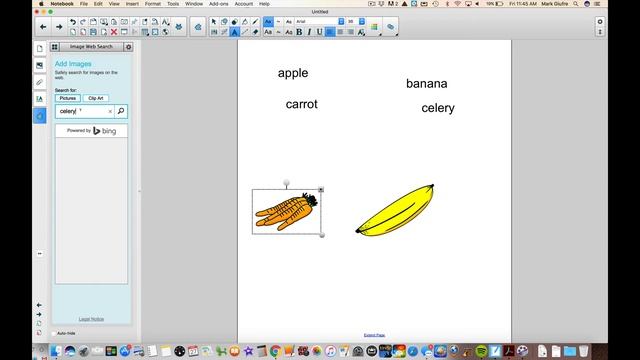Open the Page Sorter tab

(x=40, y=48)
